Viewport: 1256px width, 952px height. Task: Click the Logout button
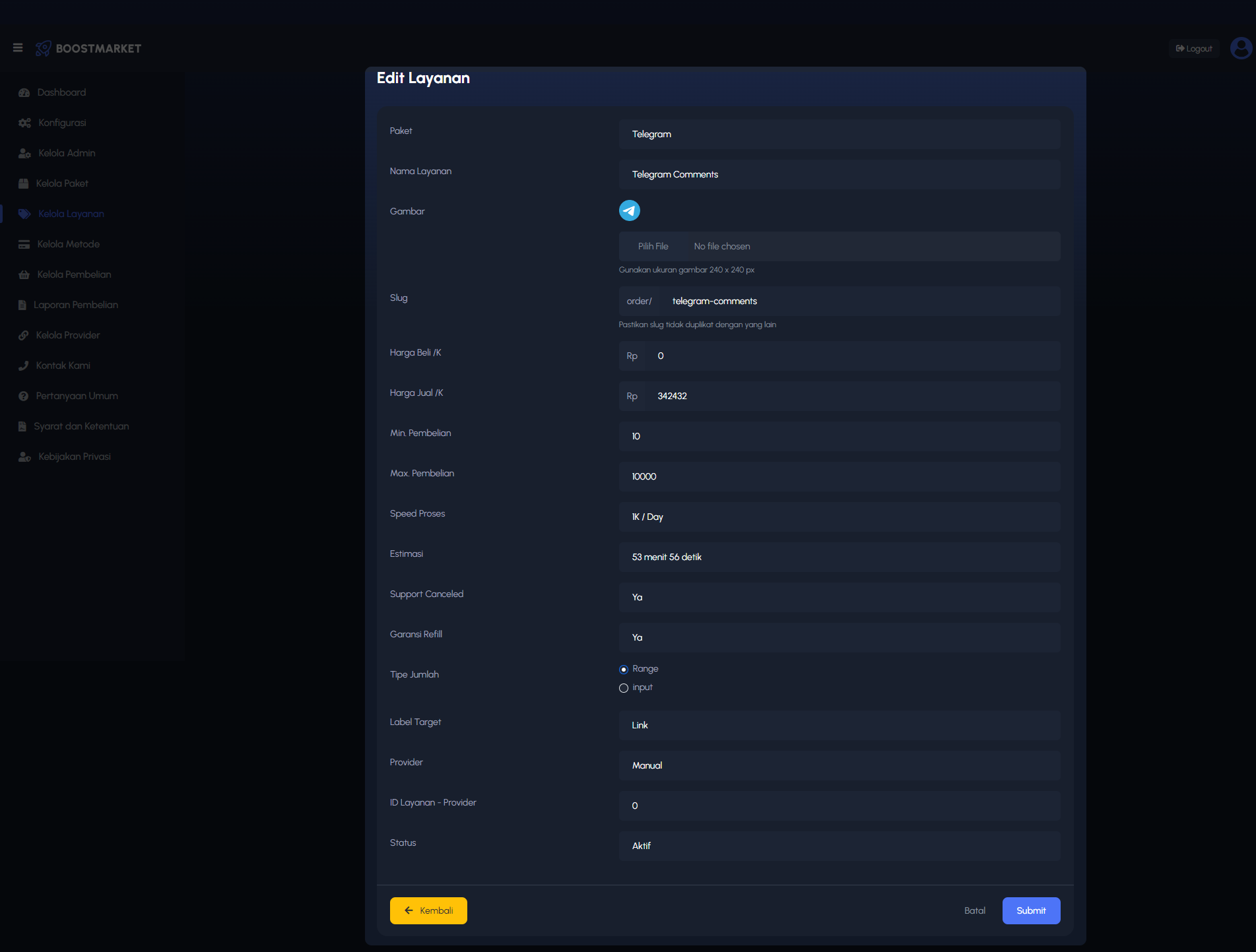point(1194,48)
